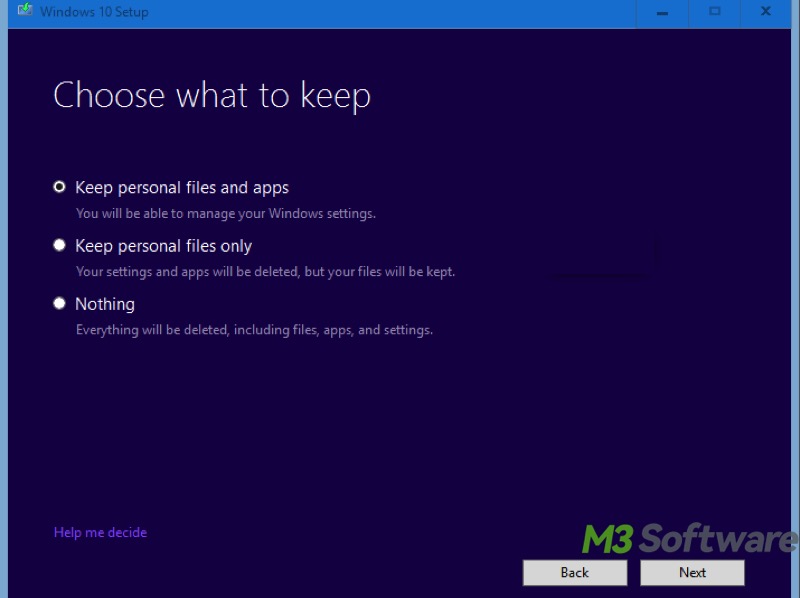This screenshot has height=598, width=800.
Task: Click the 'Keep personal files and apps' label text
Action: tap(181, 188)
